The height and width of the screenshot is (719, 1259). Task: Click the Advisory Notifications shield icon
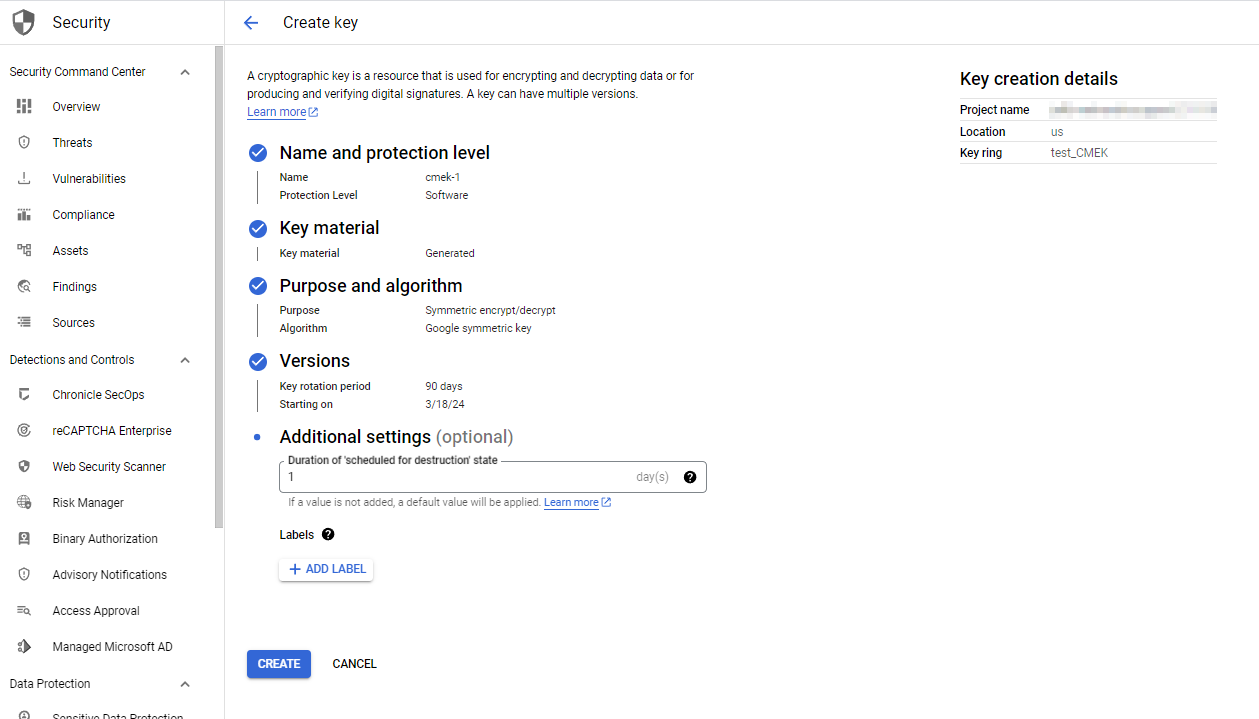coord(25,574)
